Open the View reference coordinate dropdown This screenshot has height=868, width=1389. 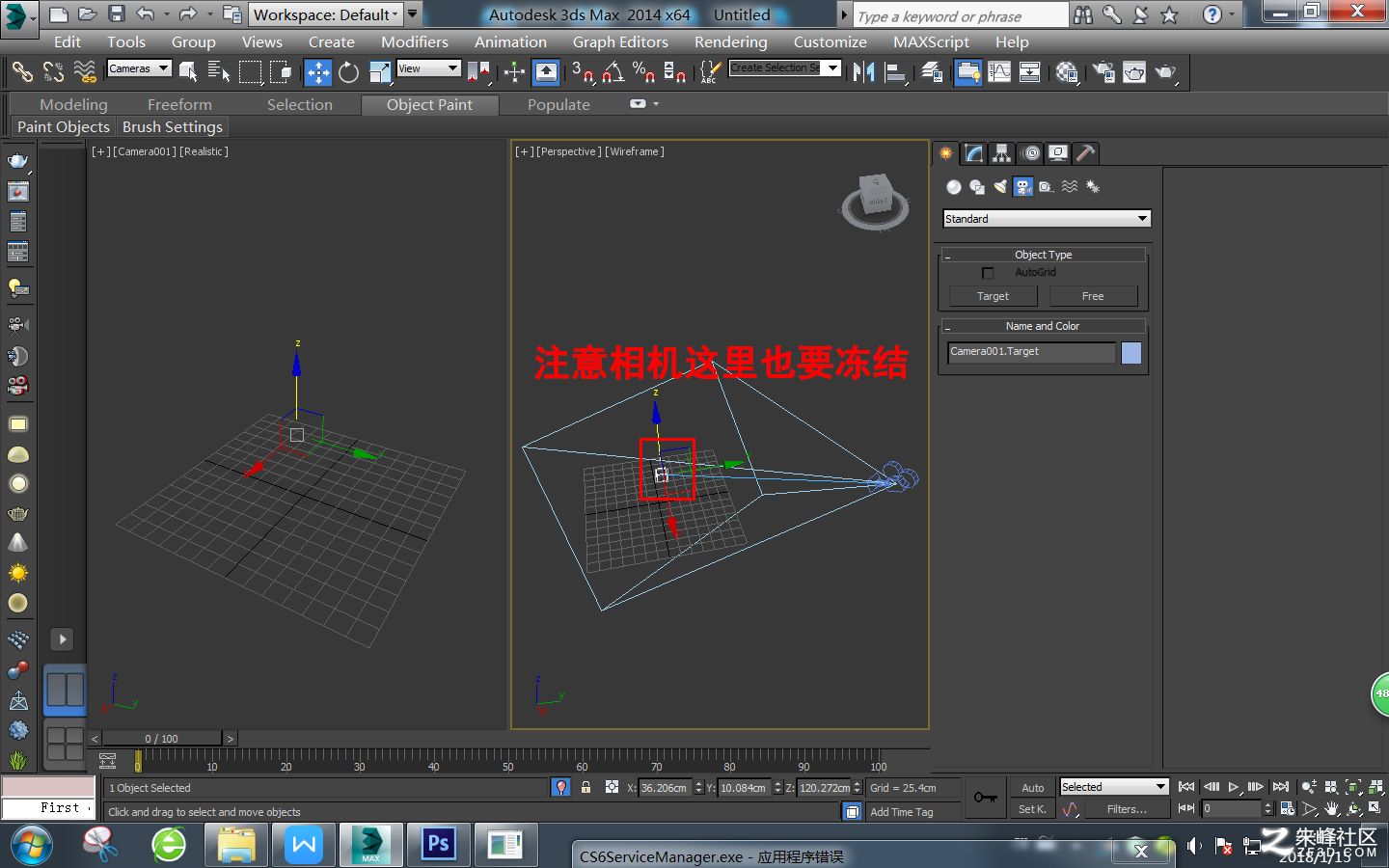coord(428,68)
